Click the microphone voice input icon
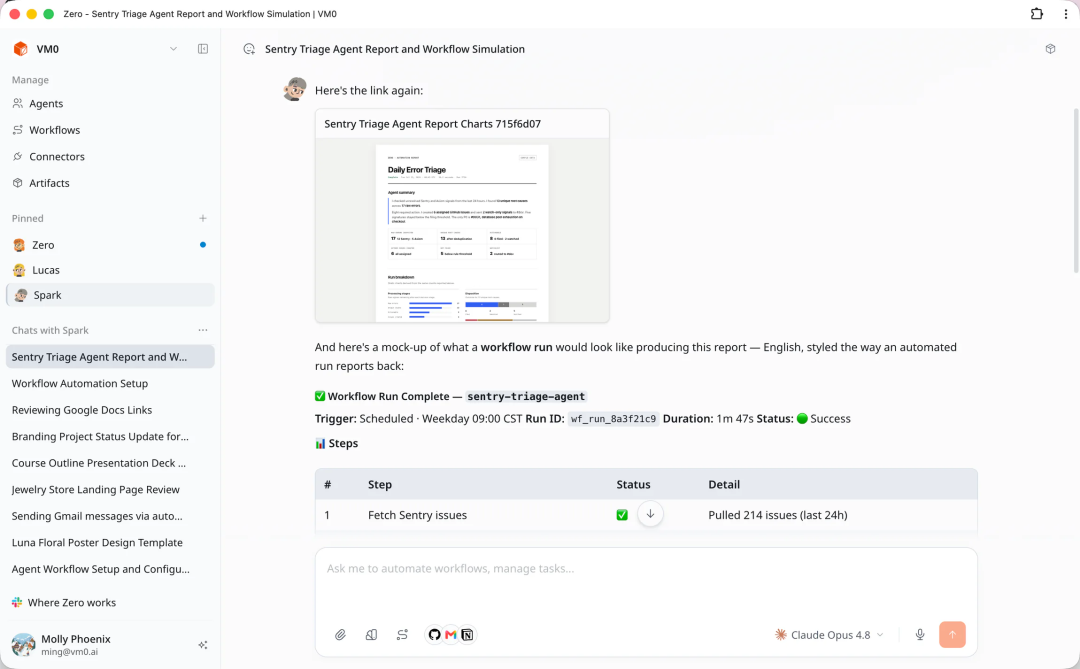The height and width of the screenshot is (669, 1080). (920, 635)
